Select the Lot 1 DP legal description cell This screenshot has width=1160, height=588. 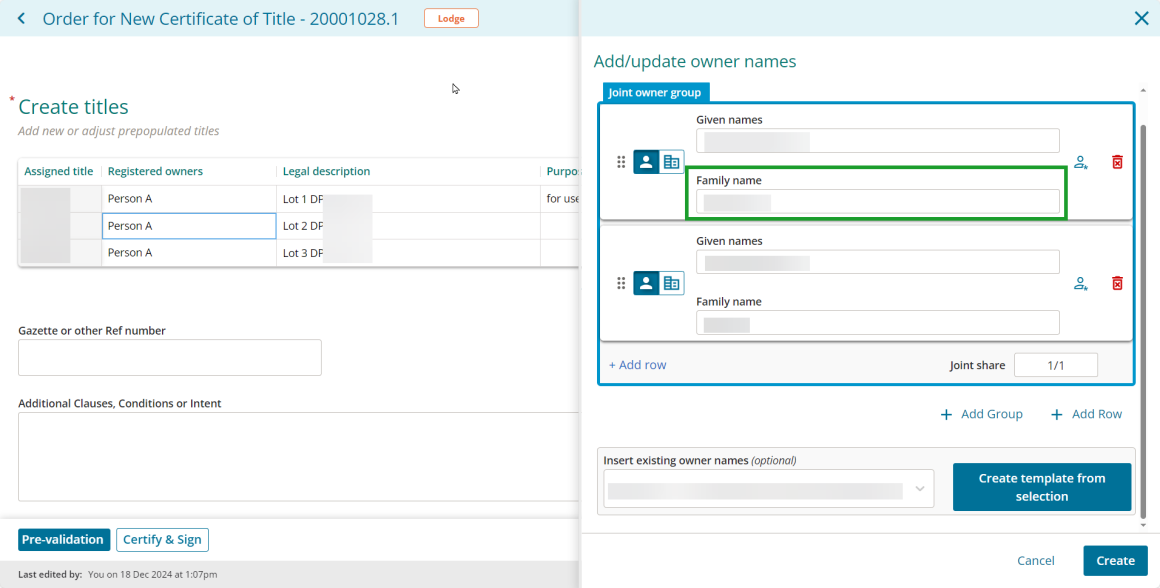tap(408, 199)
